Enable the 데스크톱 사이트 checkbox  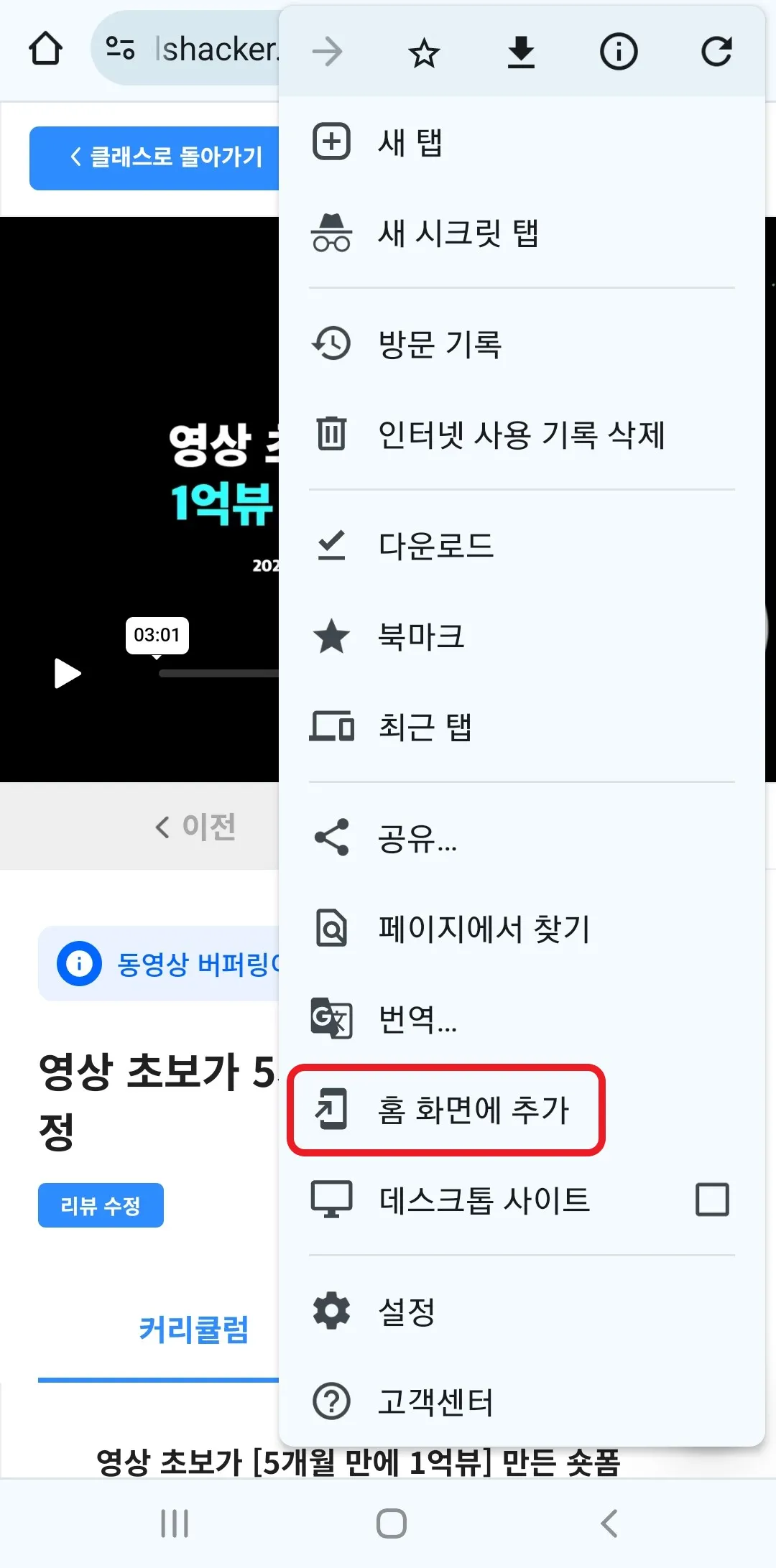(x=712, y=1200)
